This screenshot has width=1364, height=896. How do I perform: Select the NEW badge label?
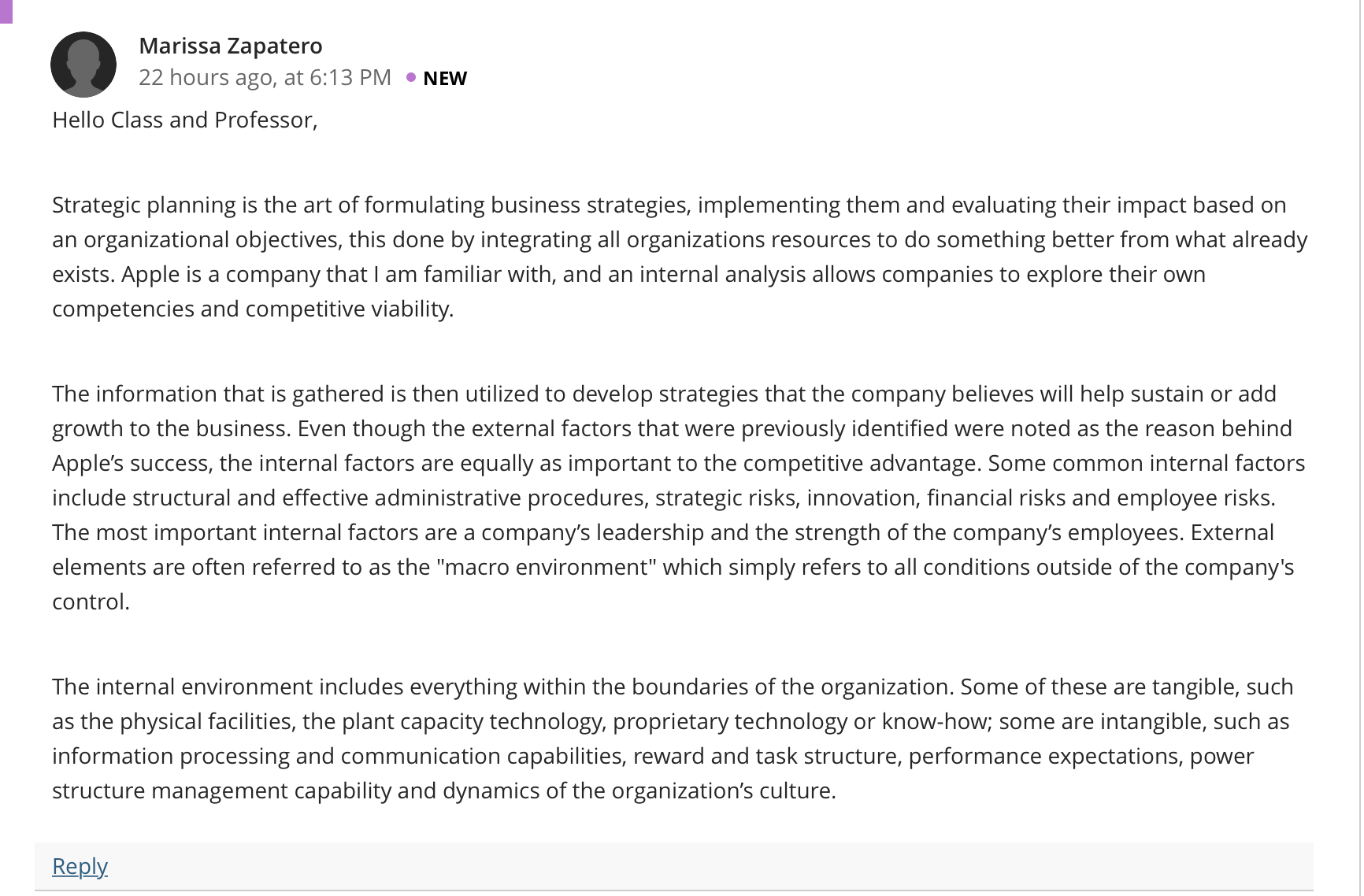445,78
